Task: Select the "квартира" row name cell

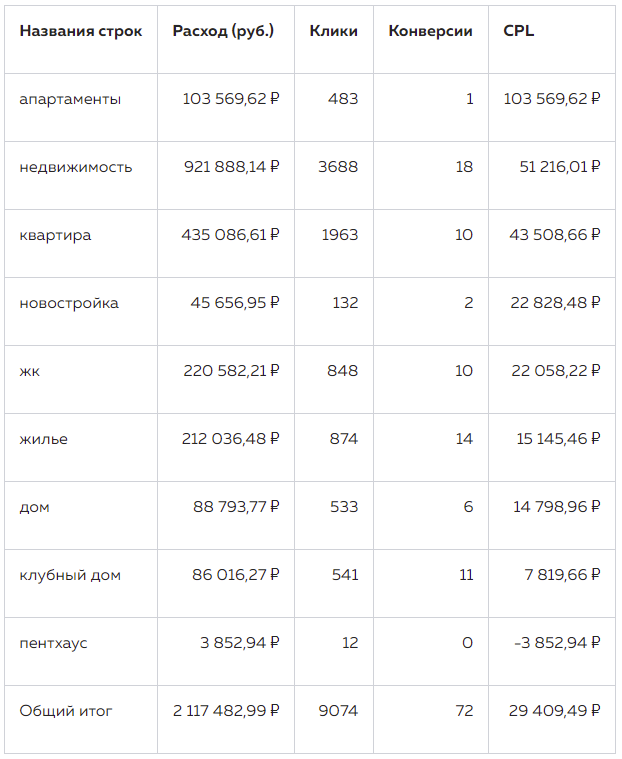Action: click(x=55, y=235)
